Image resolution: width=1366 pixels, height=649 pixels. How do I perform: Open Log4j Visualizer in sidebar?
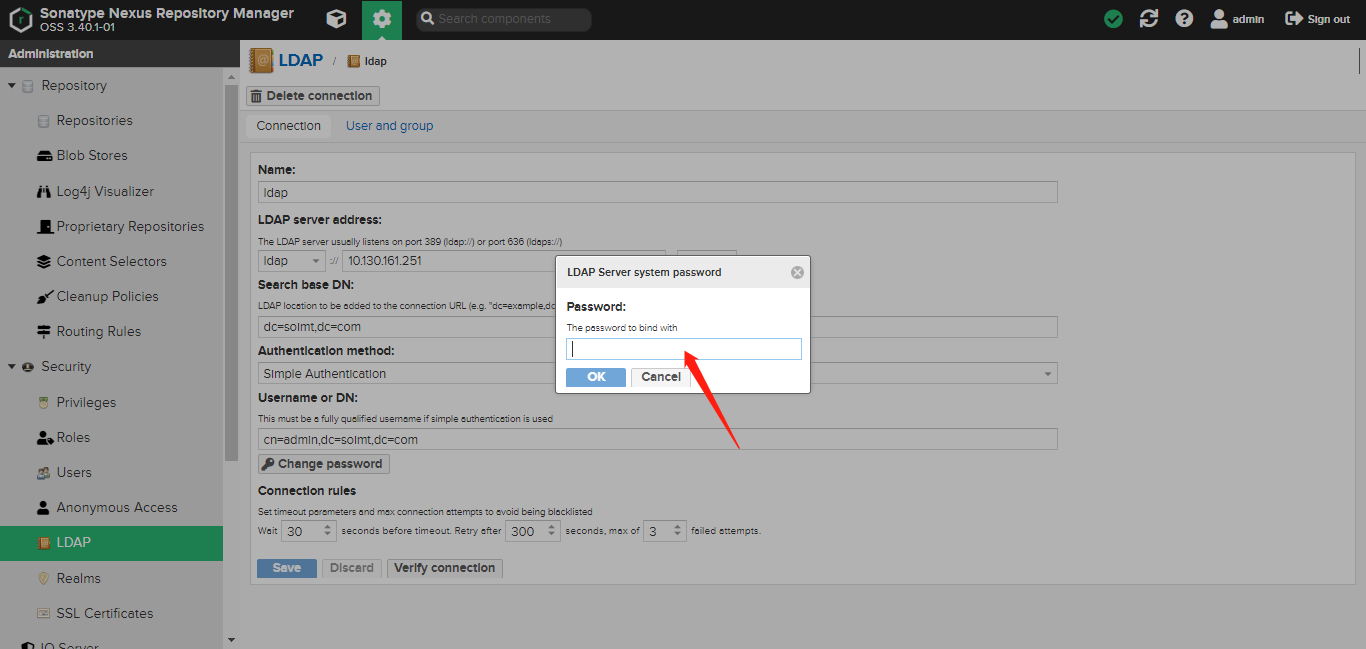pyautogui.click(x=105, y=191)
